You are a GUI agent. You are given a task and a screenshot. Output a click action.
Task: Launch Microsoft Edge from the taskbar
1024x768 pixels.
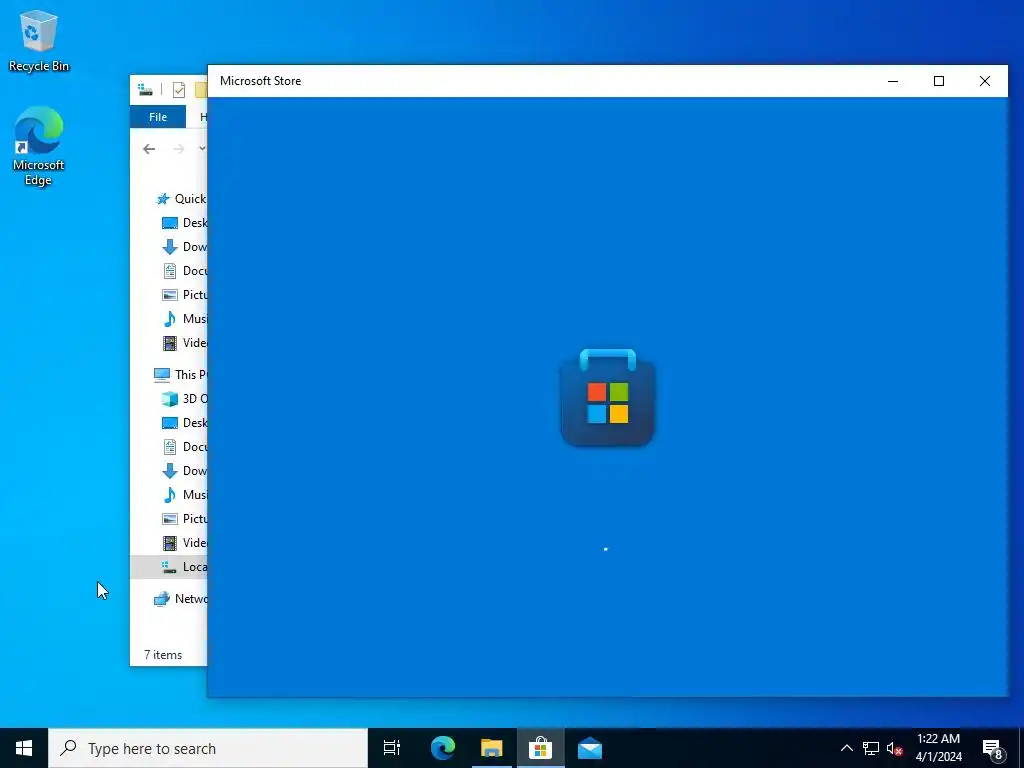pyautogui.click(x=442, y=748)
